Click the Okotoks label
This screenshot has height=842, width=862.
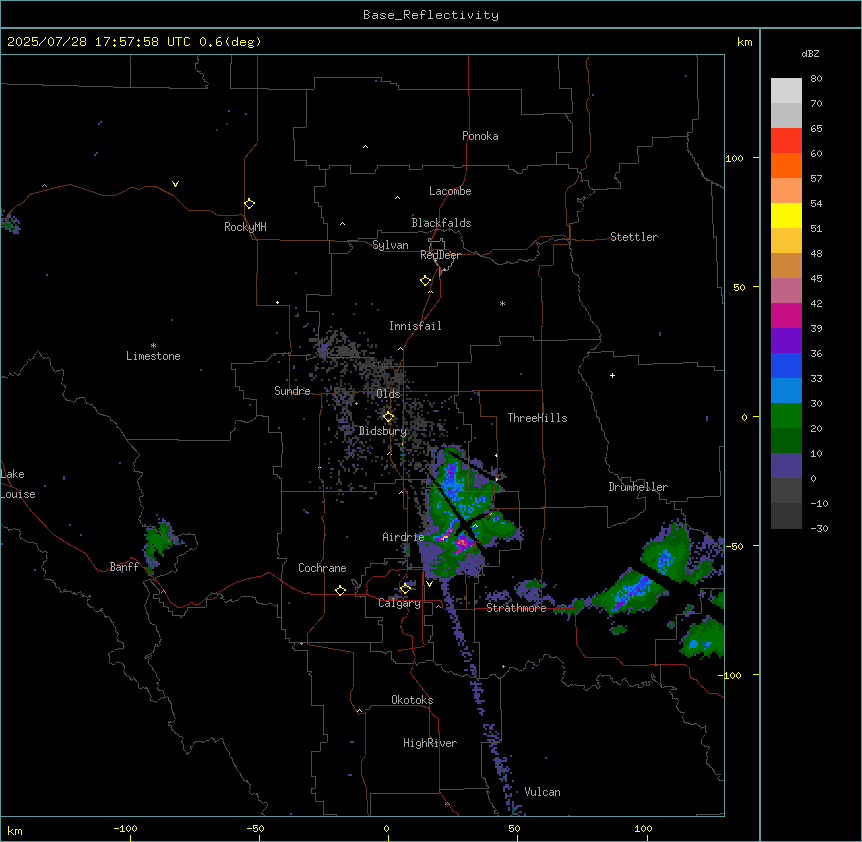coord(412,700)
